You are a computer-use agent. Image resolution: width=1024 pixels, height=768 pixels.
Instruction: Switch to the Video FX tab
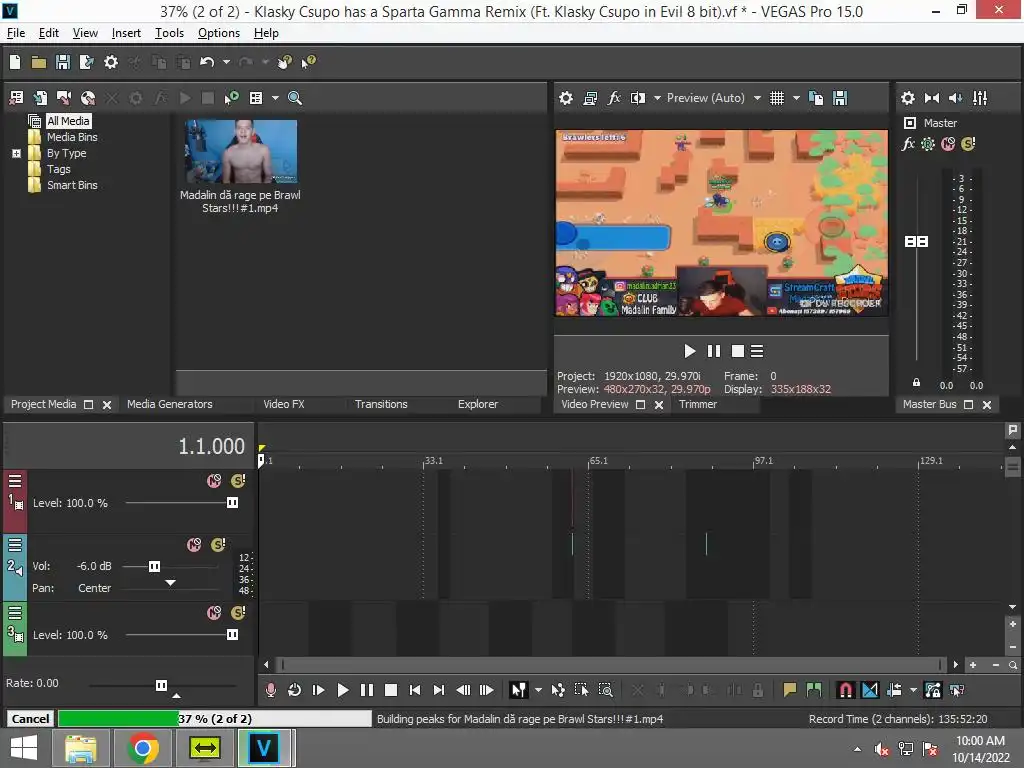point(283,404)
